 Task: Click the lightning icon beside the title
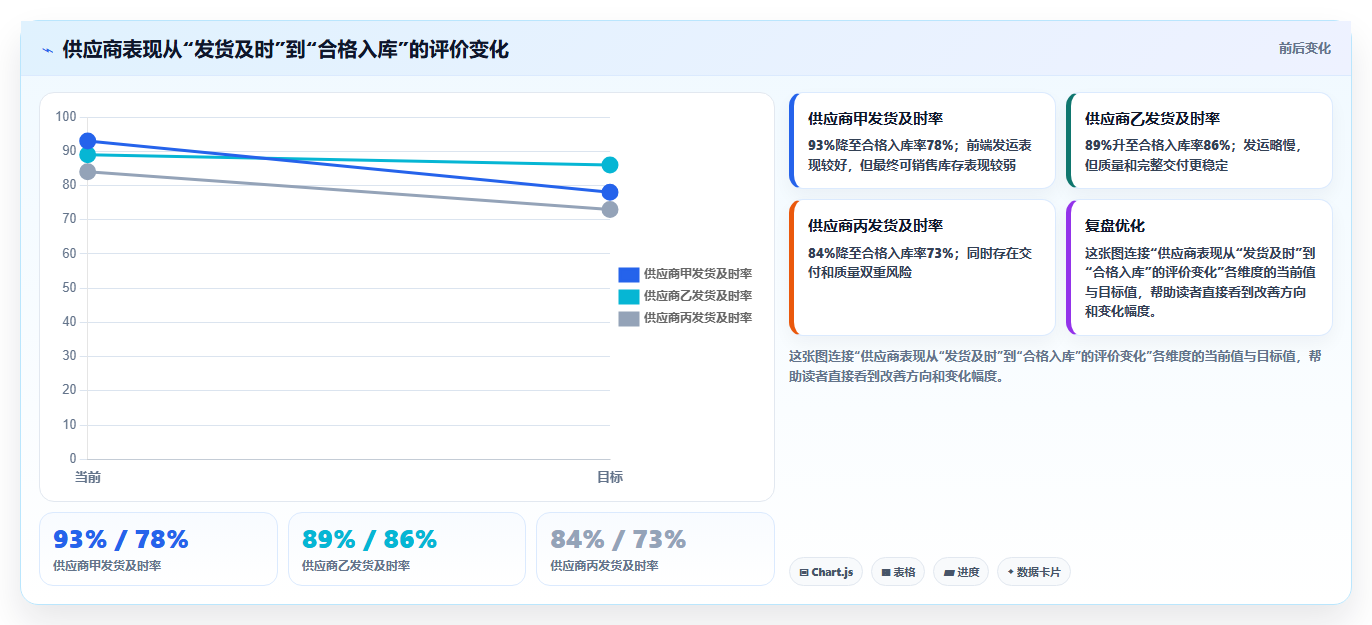point(48,49)
